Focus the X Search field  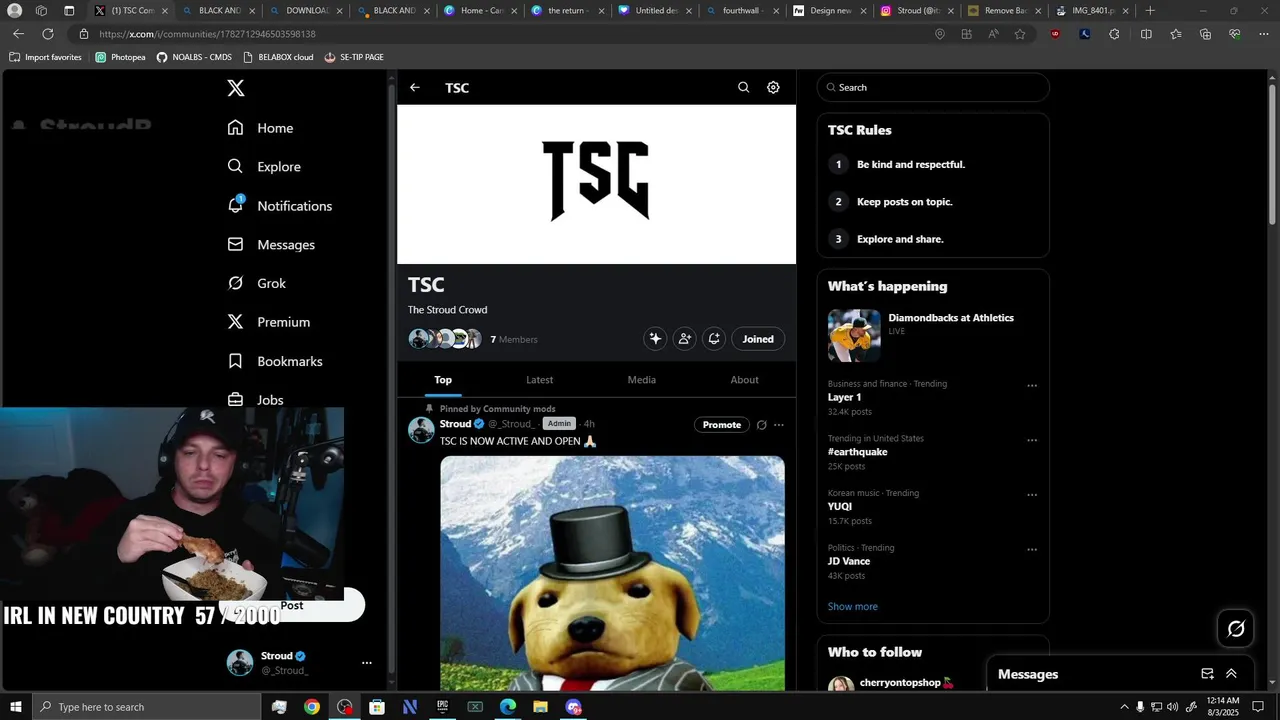coord(933,88)
